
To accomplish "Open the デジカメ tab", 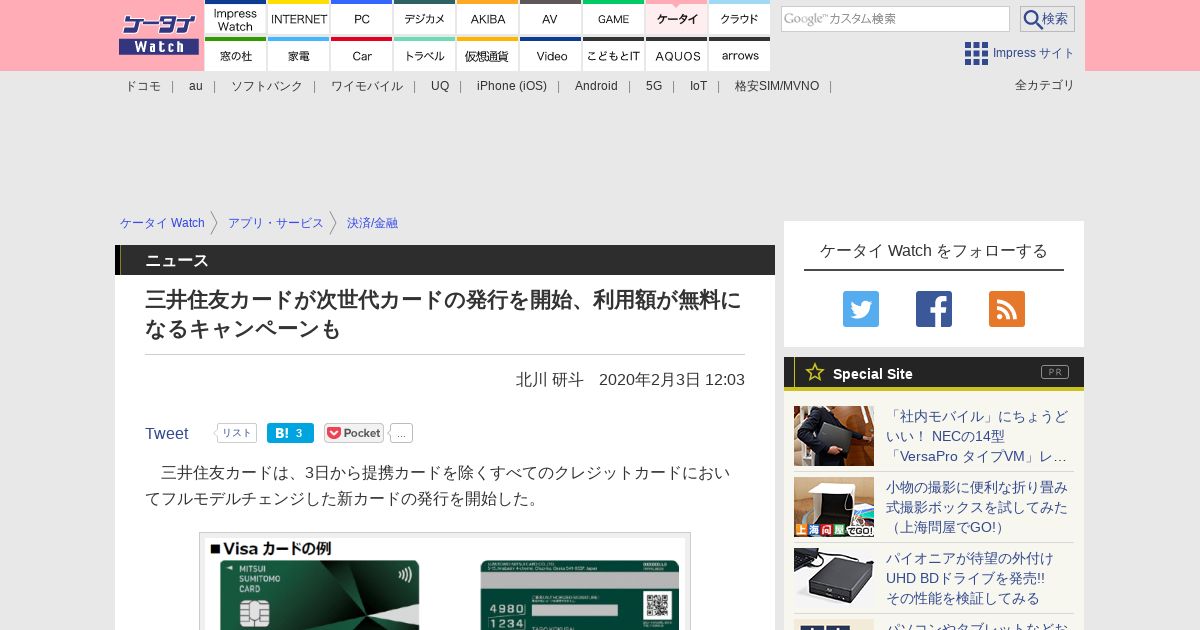I will [x=425, y=18].
